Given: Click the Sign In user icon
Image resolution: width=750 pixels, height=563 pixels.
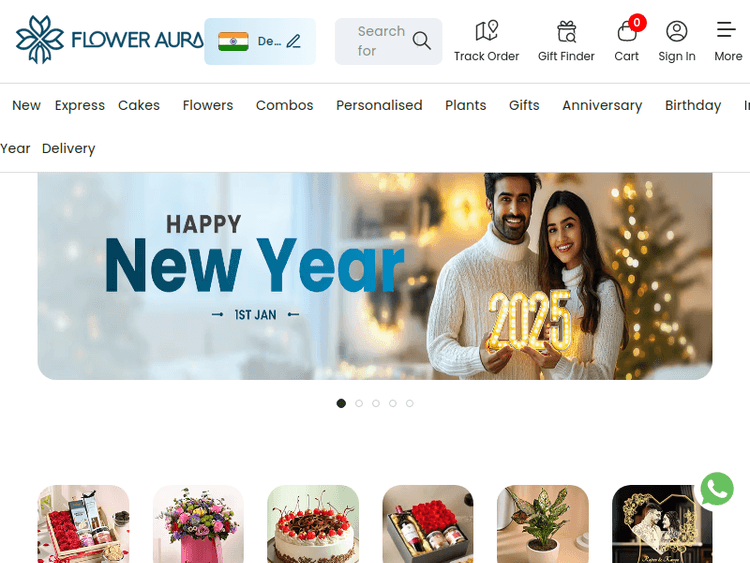Looking at the screenshot, I should (676, 32).
